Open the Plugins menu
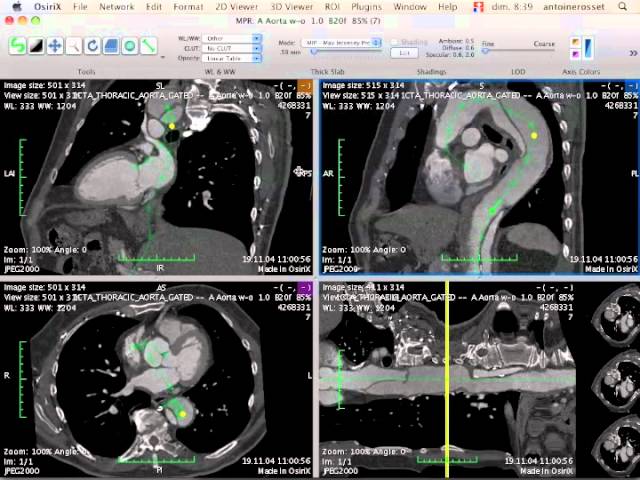 point(367,7)
